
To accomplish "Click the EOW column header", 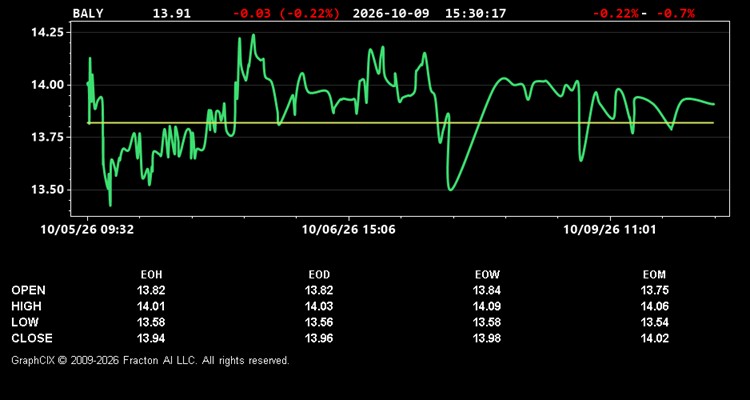I will click(x=487, y=275).
